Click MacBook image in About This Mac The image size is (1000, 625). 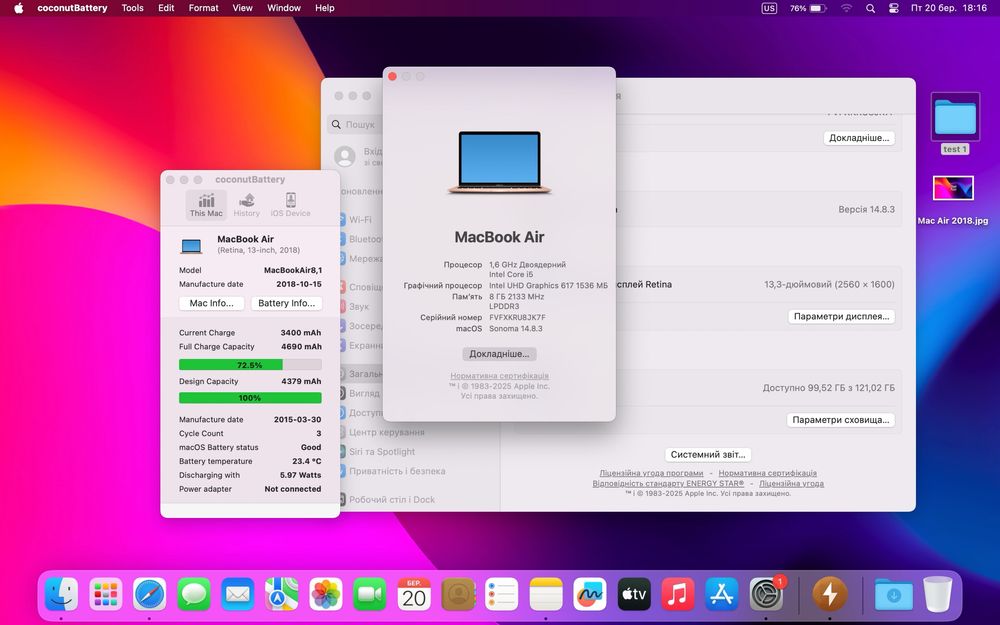[499, 162]
